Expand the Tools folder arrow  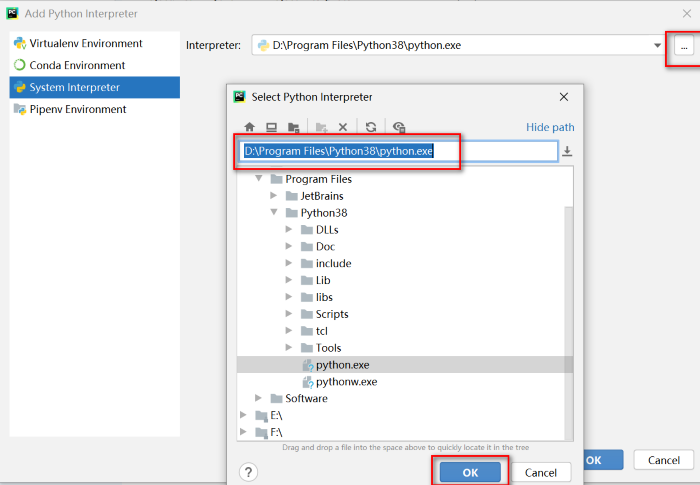289,347
